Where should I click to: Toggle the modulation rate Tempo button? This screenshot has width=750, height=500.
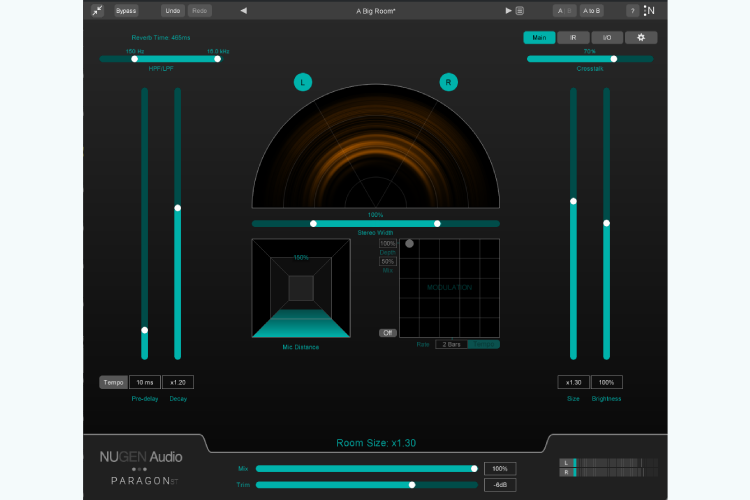click(484, 344)
